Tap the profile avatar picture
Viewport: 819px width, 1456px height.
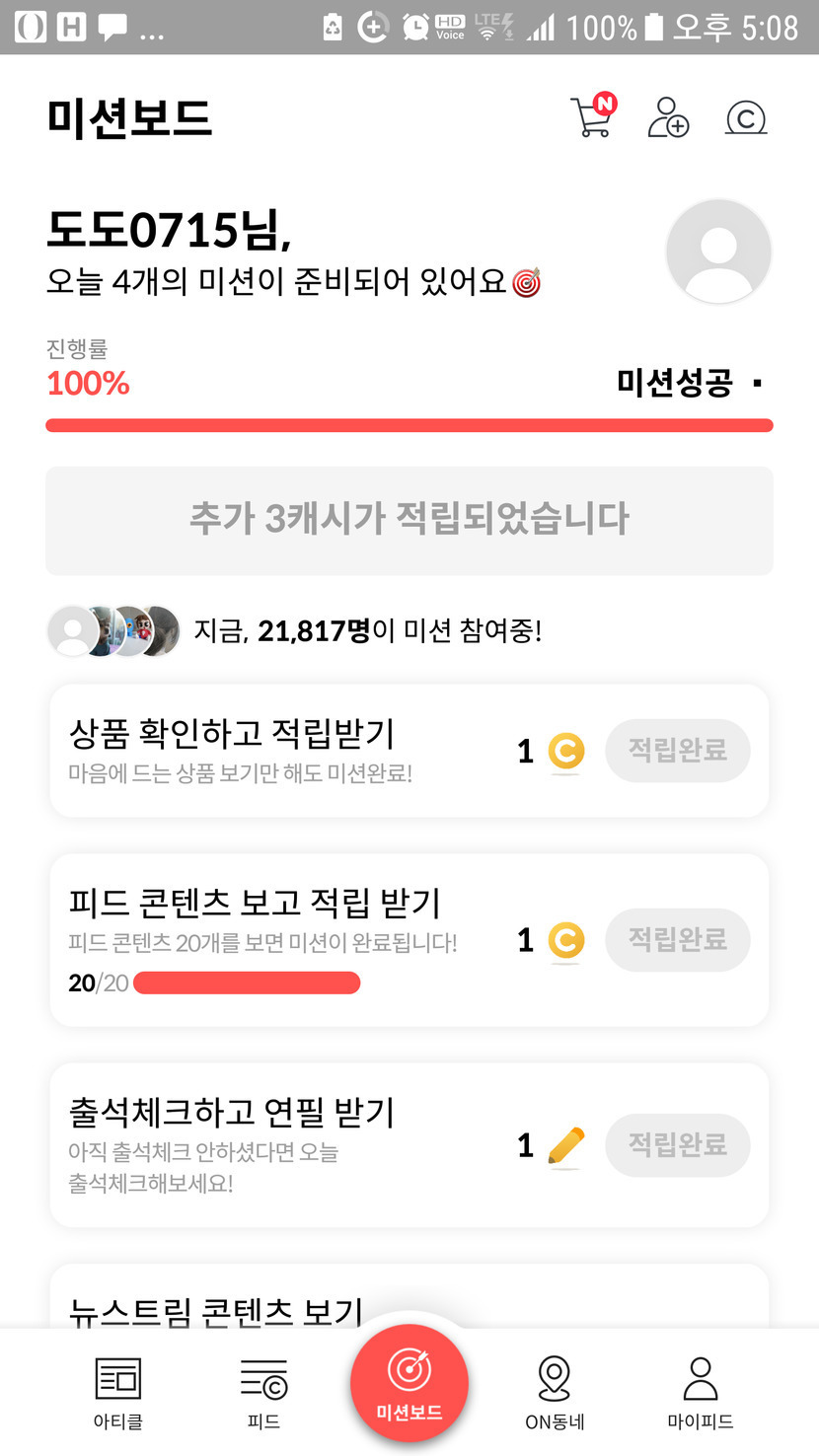coord(718,252)
